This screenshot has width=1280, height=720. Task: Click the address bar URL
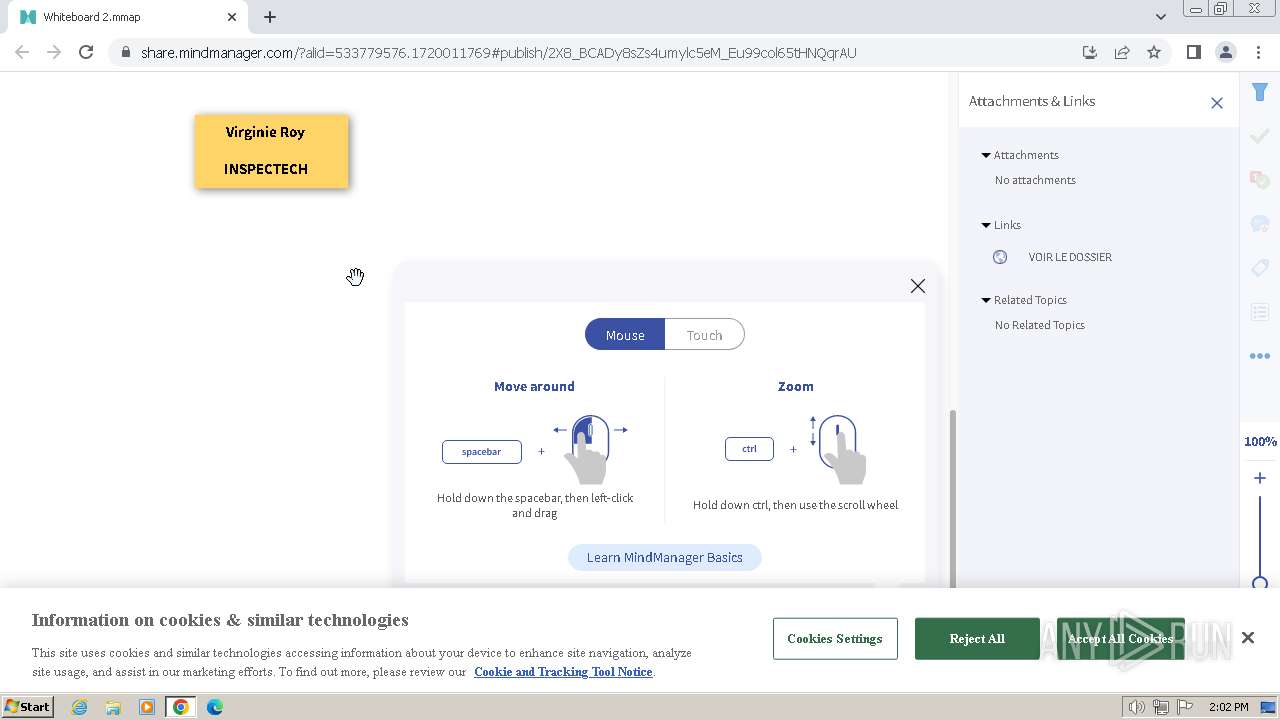click(498, 53)
